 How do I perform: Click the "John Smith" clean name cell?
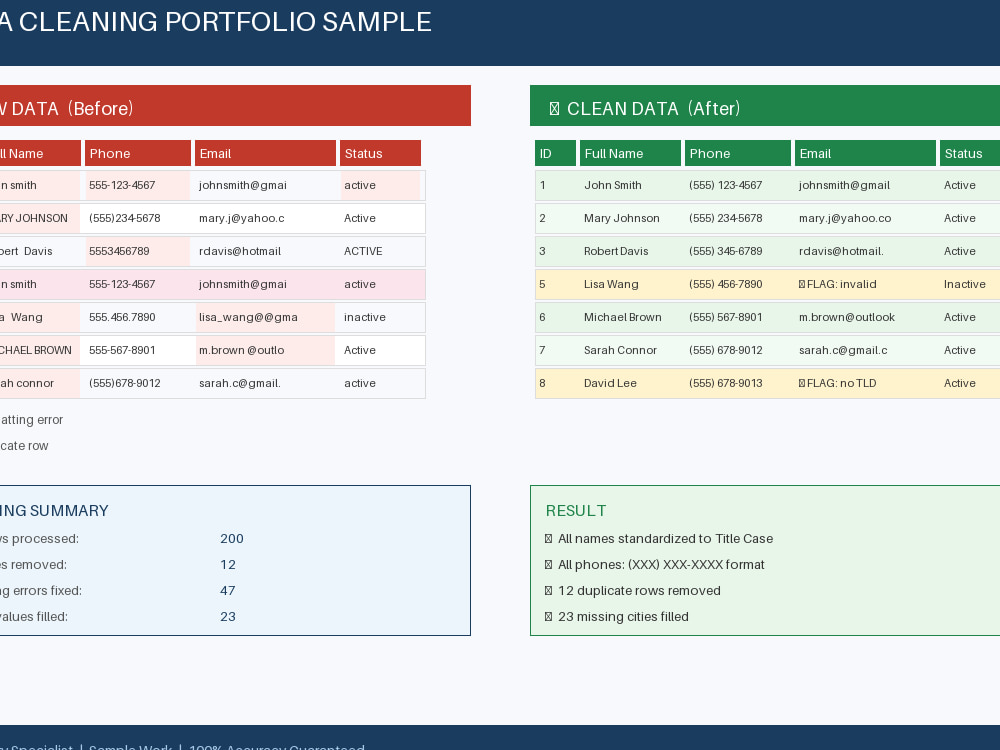(613, 185)
